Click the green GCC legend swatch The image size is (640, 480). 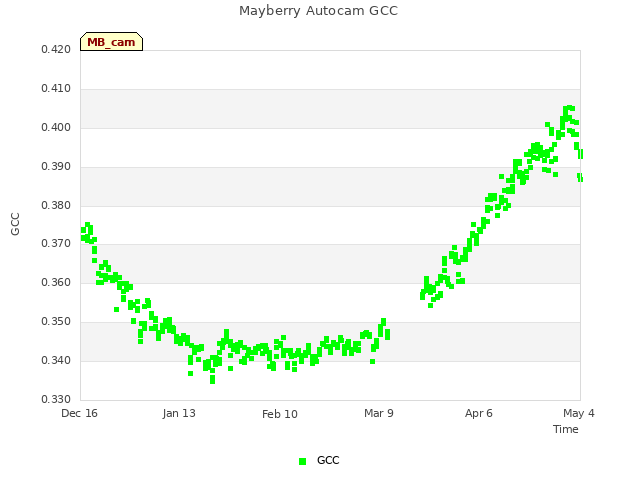pos(302,461)
